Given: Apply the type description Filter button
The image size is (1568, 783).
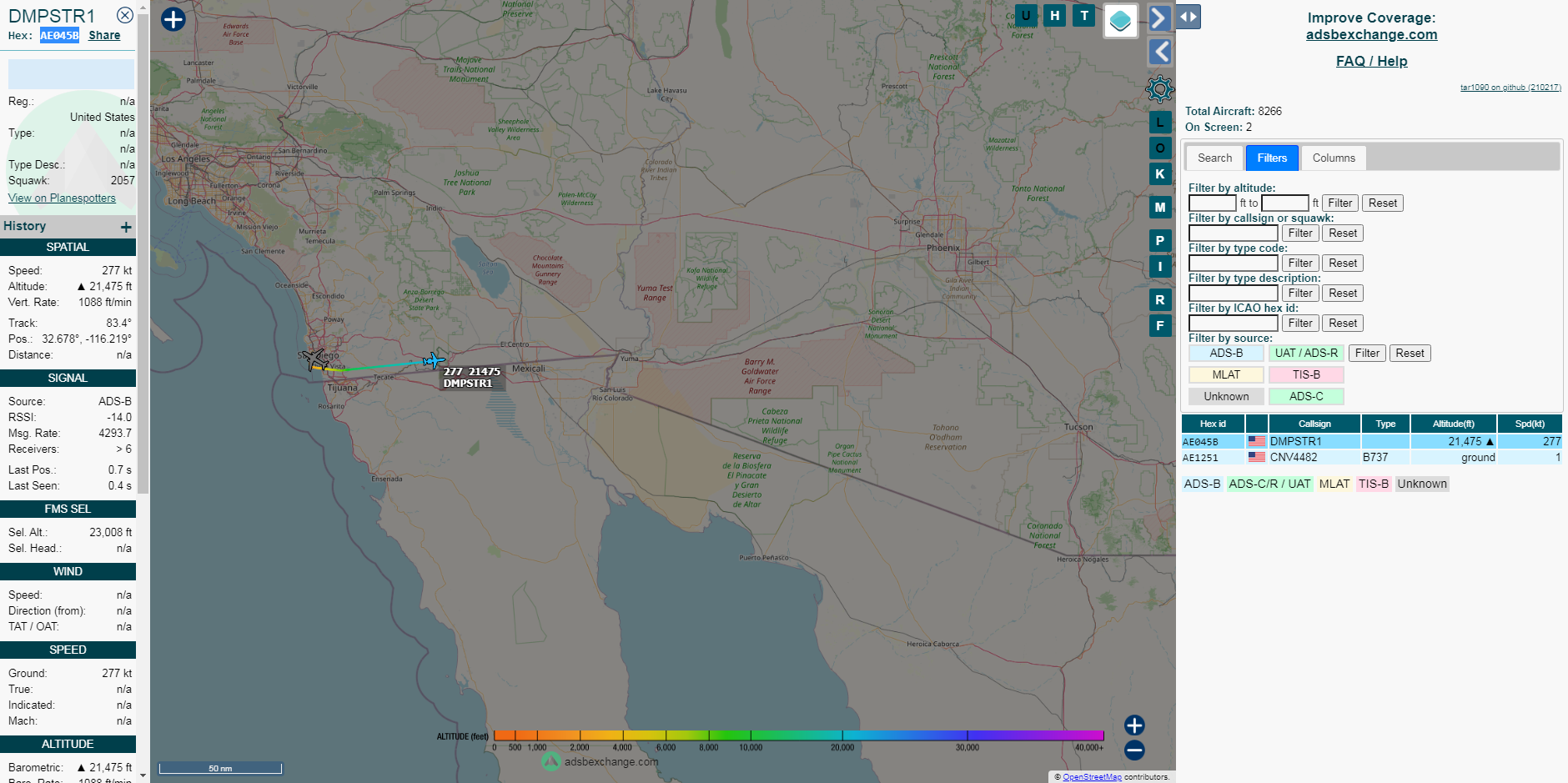Looking at the screenshot, I should click(x=1300, y=293).
